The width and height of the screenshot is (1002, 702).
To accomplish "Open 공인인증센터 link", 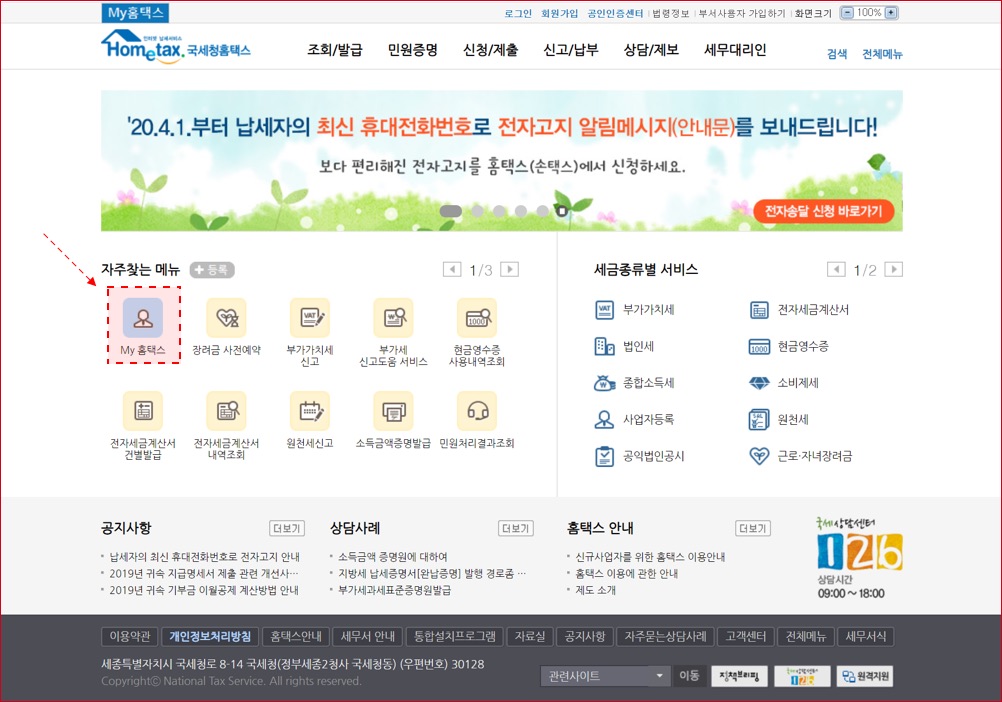I will [x=615, y=13].
